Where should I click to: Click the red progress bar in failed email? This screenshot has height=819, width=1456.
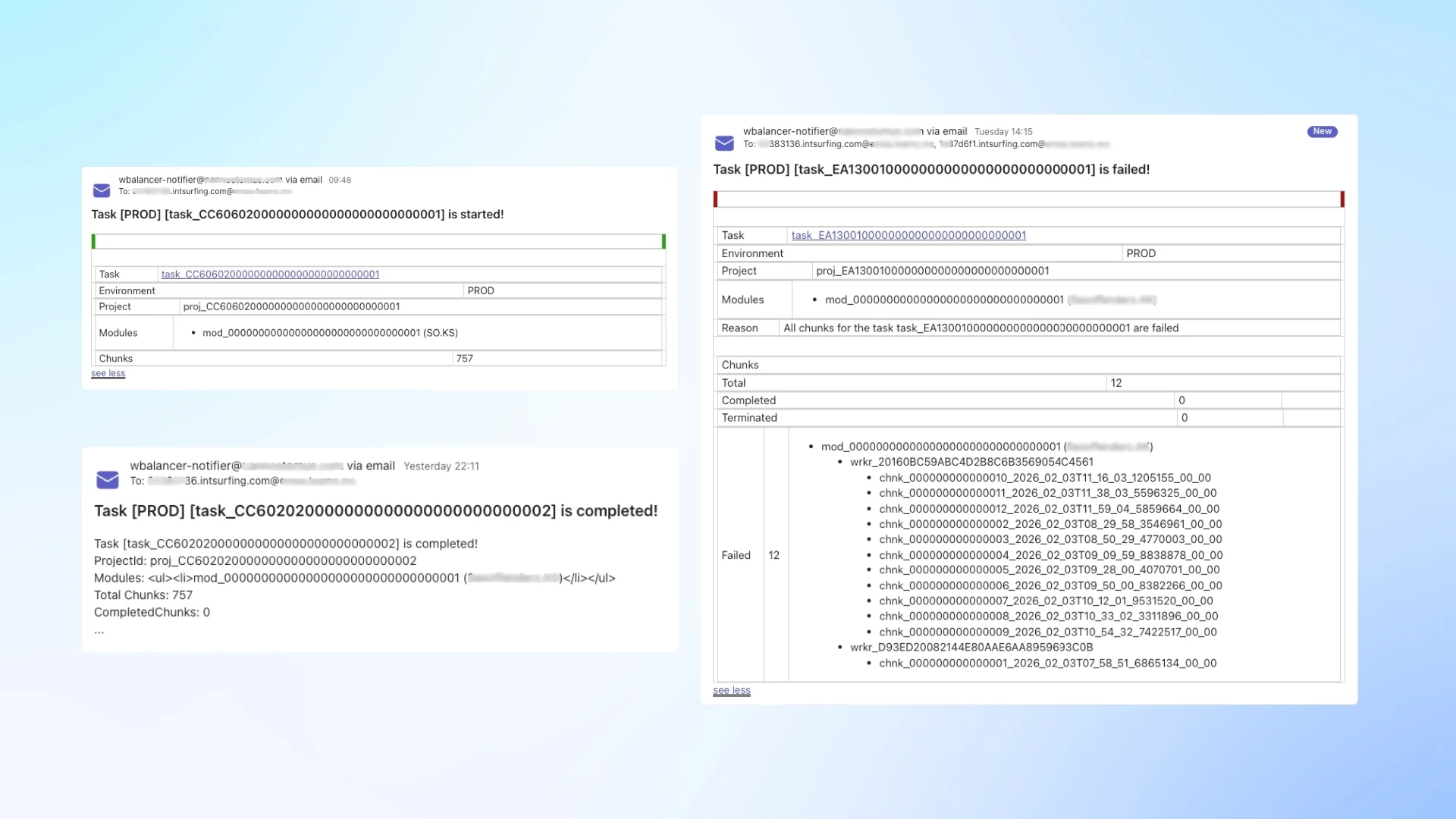coord(1028,198)
